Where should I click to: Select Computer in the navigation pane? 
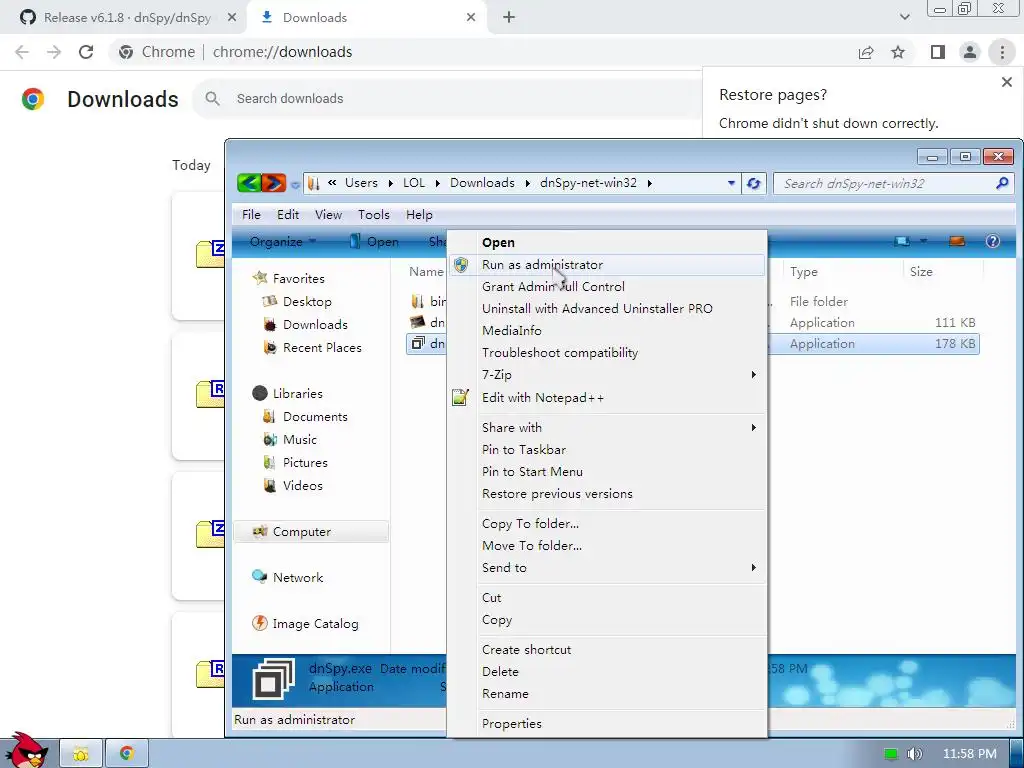[x=311, y=532]
